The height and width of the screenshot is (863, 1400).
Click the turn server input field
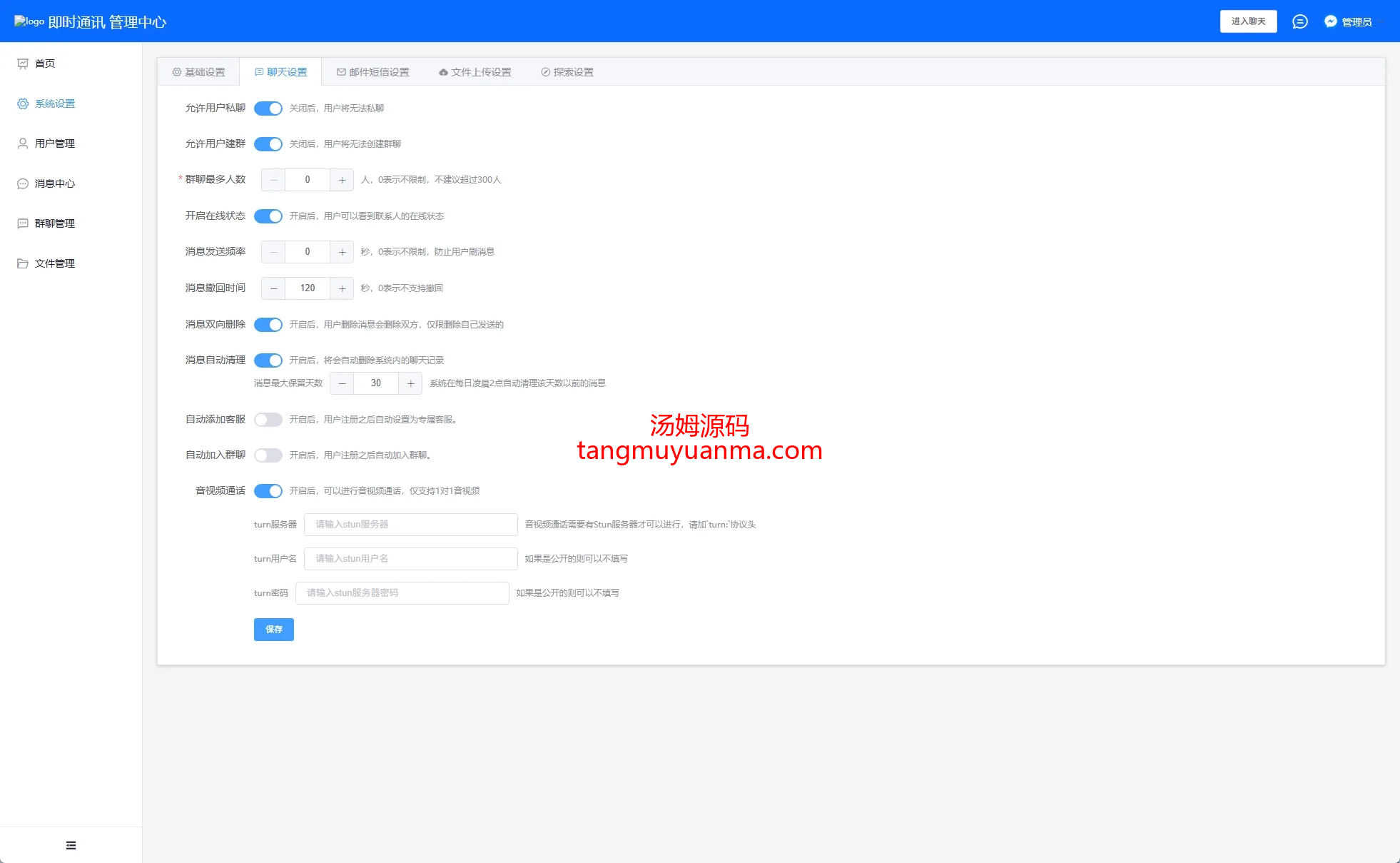[x=411, y=525]
